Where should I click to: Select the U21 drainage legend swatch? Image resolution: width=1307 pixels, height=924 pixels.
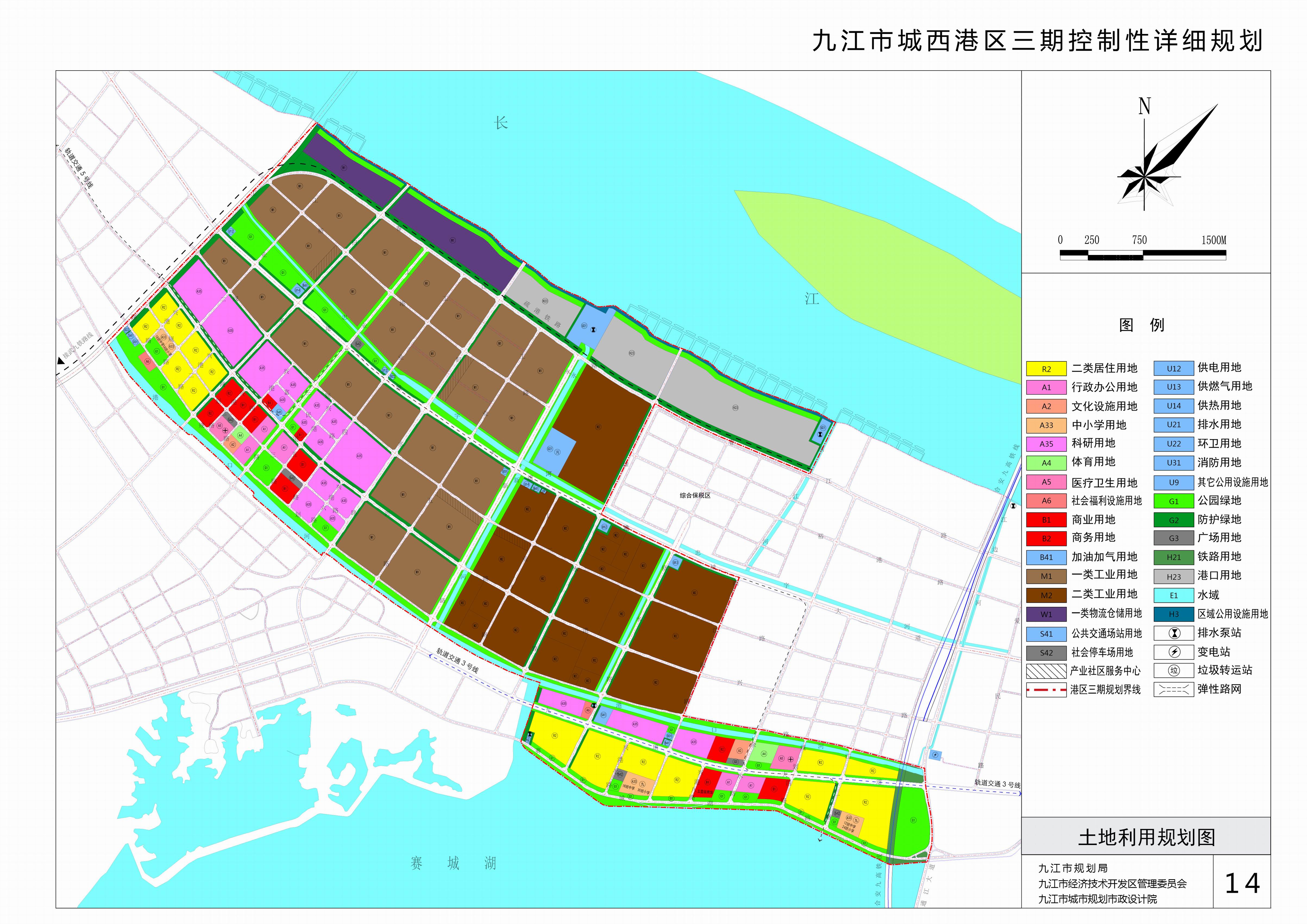pos(1174,424)
